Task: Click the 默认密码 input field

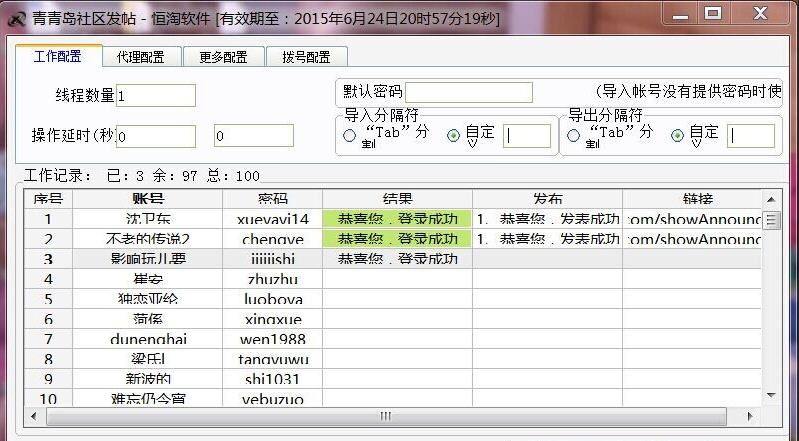Action: [x=469, y=93]
